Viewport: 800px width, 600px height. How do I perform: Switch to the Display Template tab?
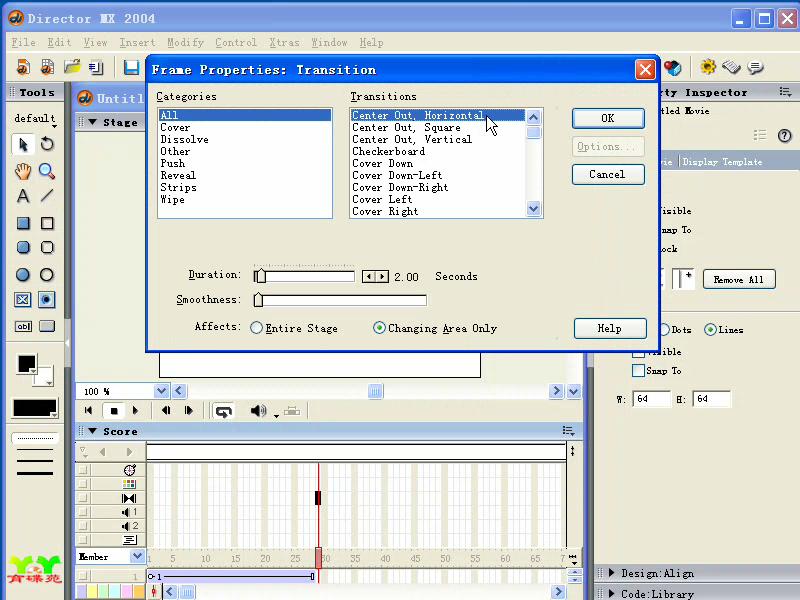(722, 162)
